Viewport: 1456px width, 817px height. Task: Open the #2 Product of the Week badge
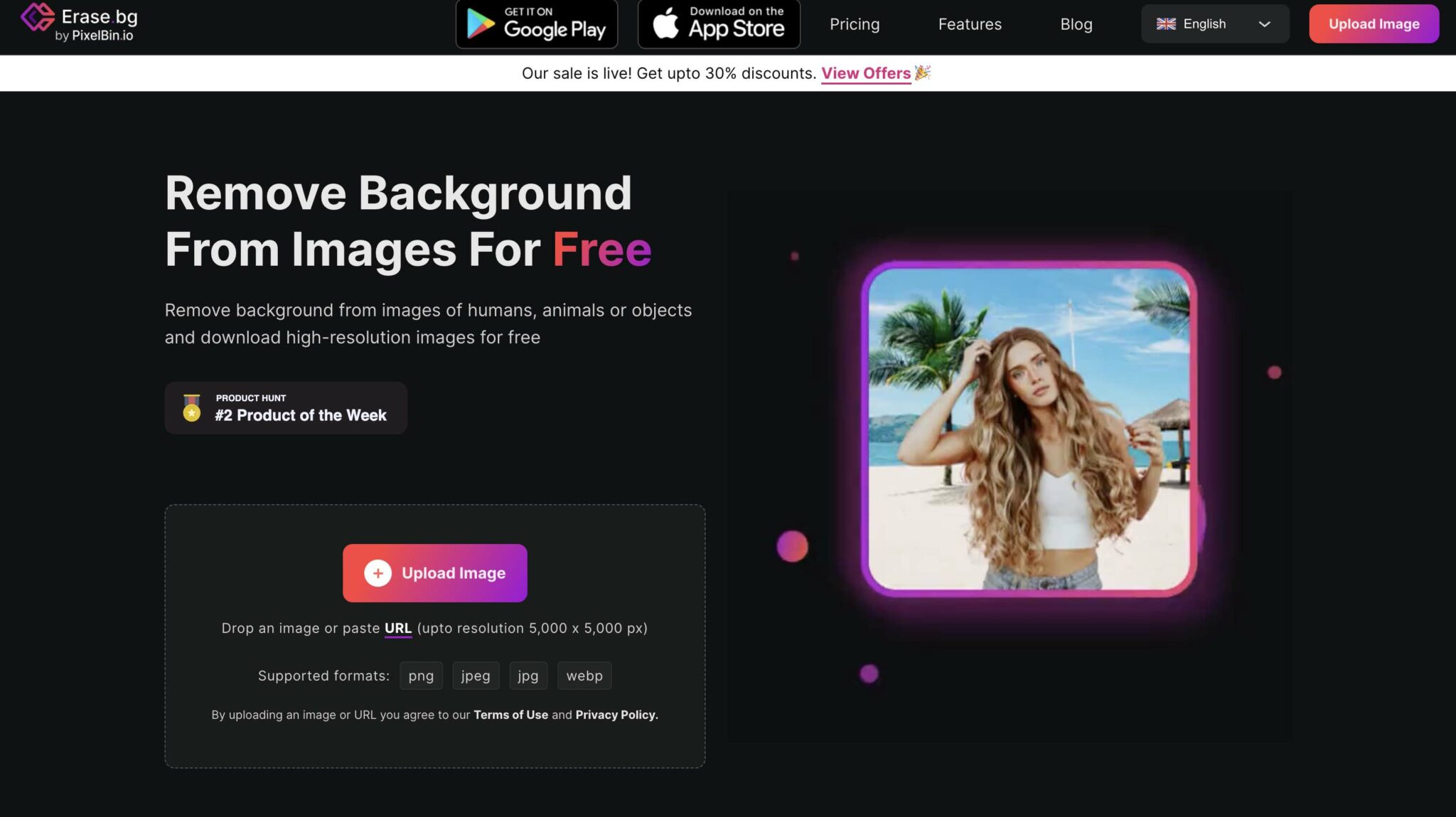[x=300, y=415]
